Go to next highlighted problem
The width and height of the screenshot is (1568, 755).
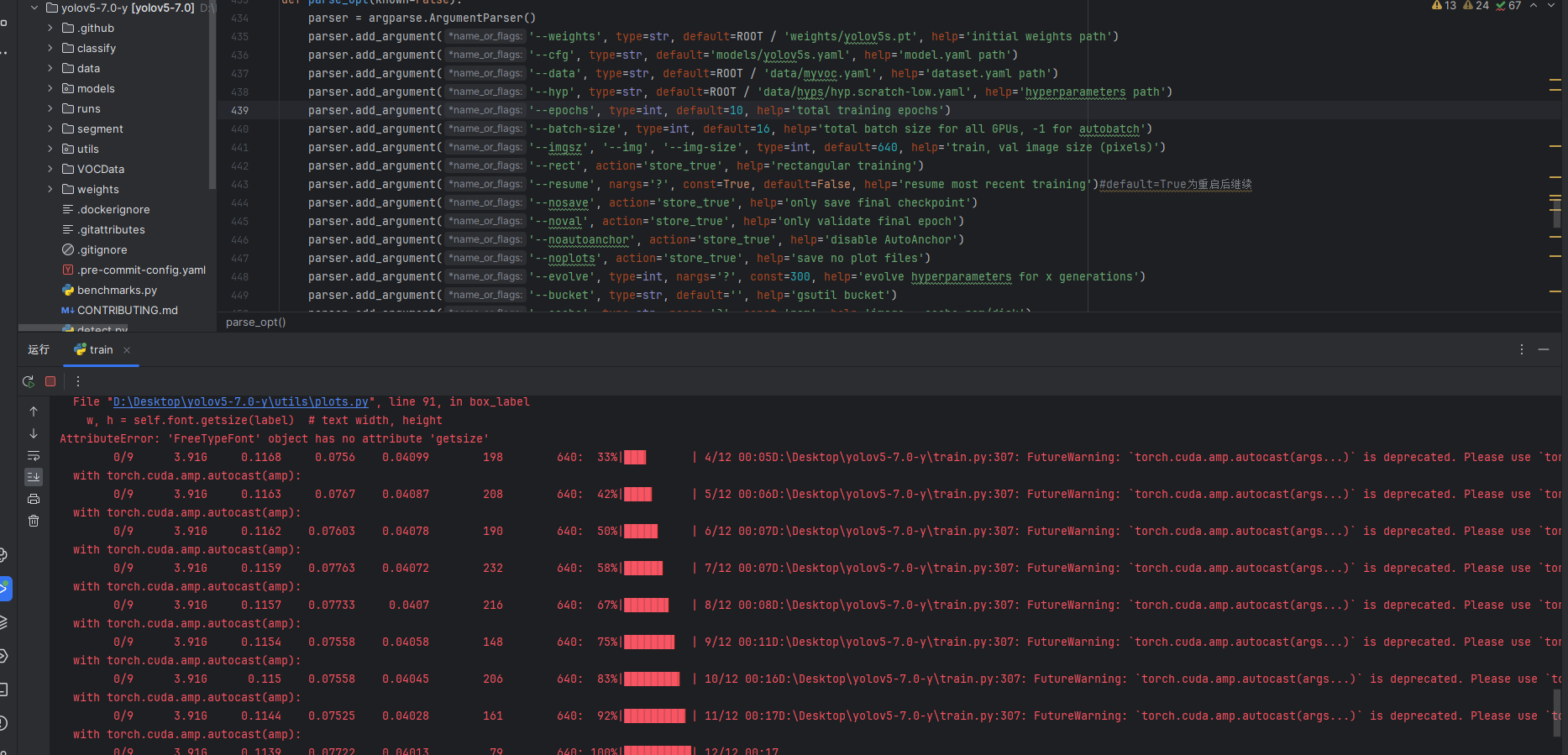point(1551,6)
